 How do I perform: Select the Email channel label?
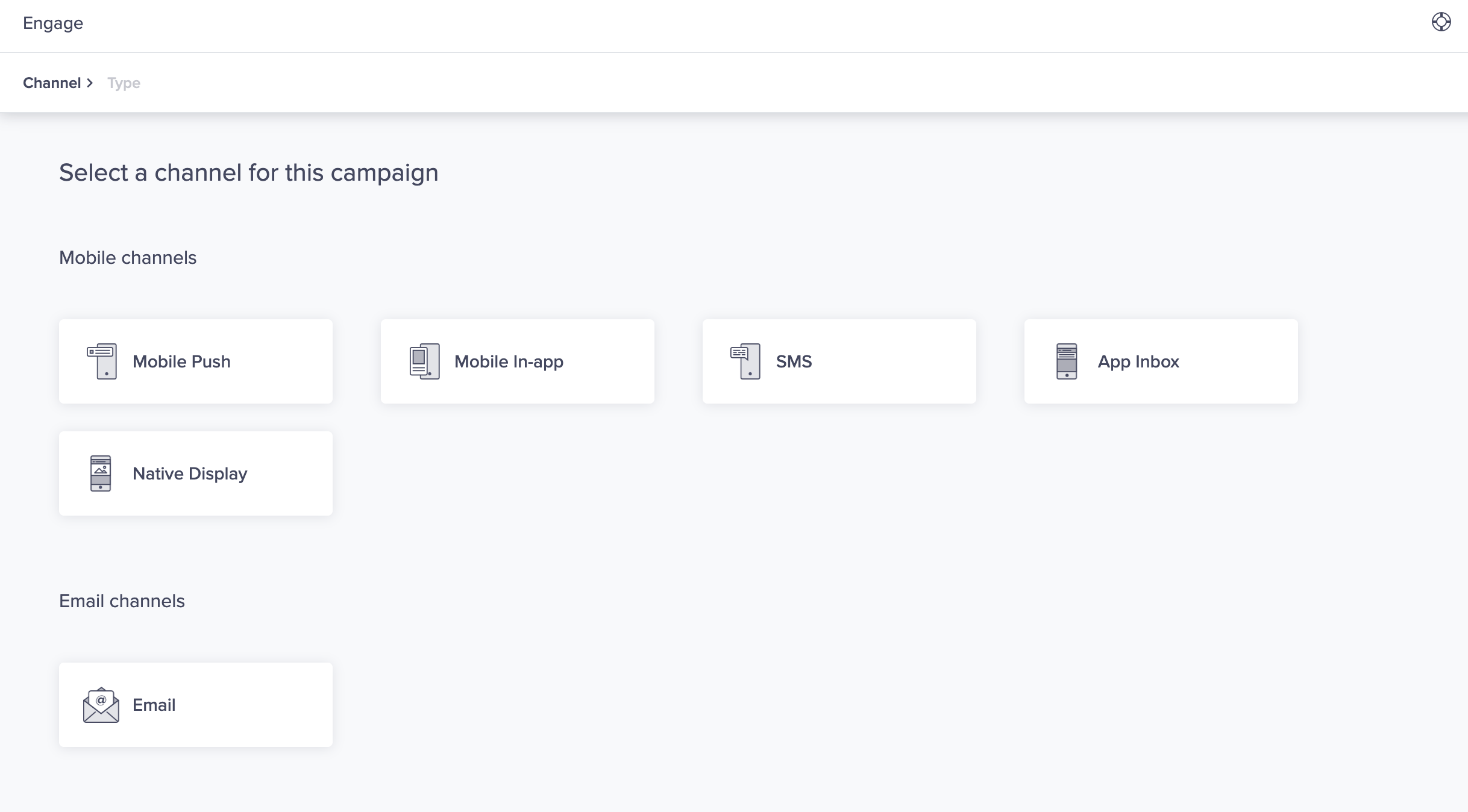[154, 705]
